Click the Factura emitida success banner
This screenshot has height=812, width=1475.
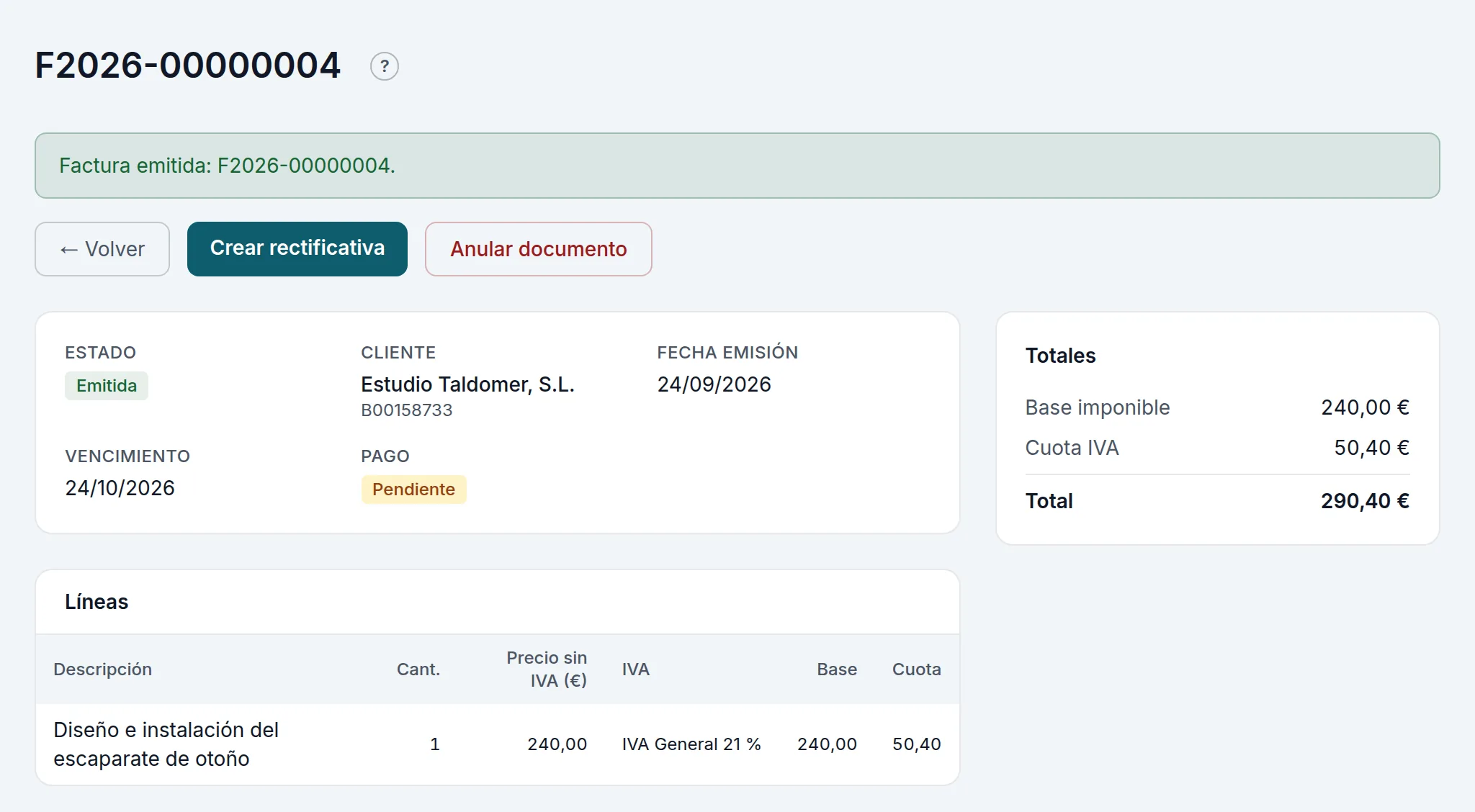(737, 166)
